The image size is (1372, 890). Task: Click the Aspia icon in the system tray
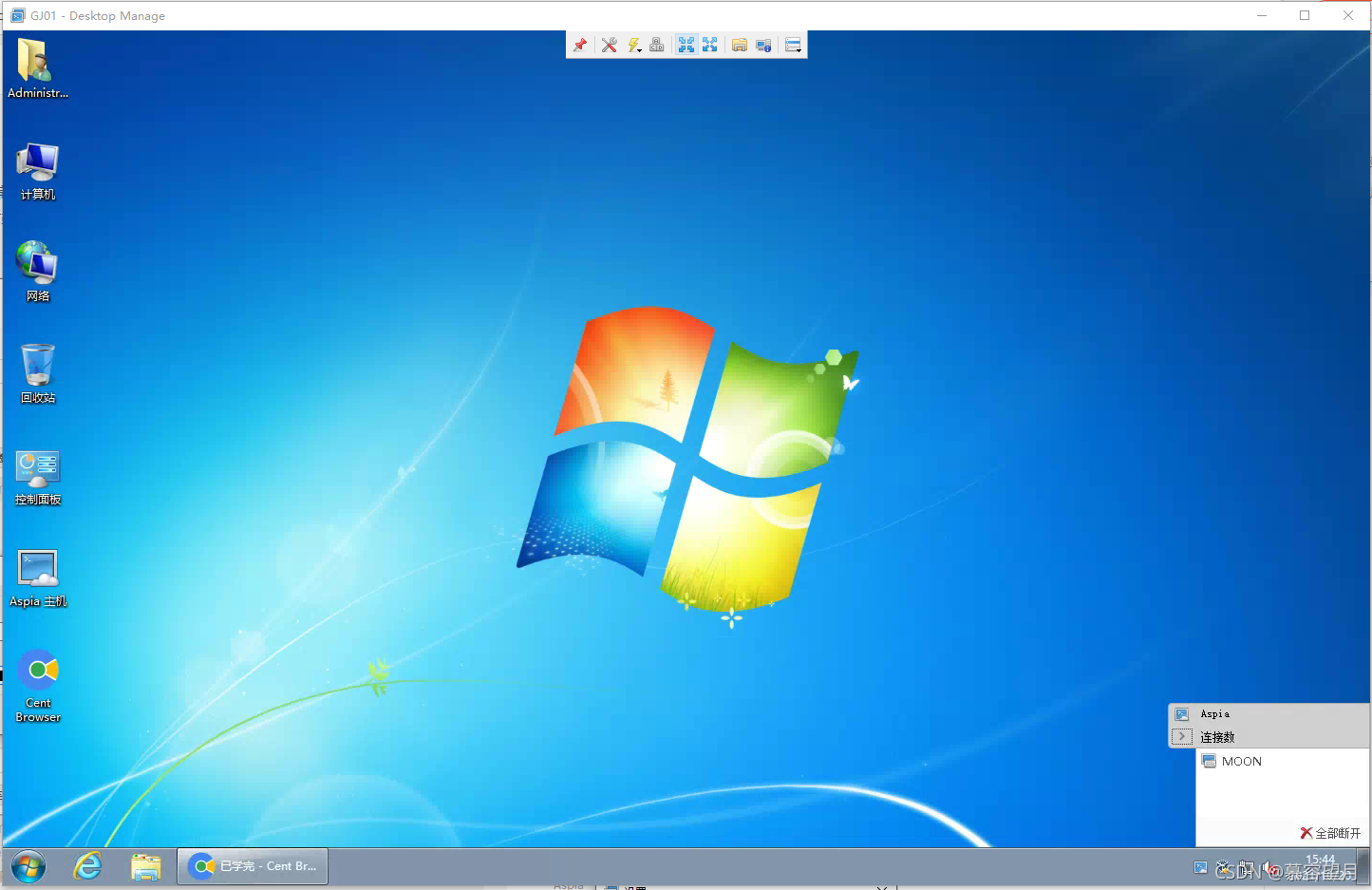[1201, 867]
